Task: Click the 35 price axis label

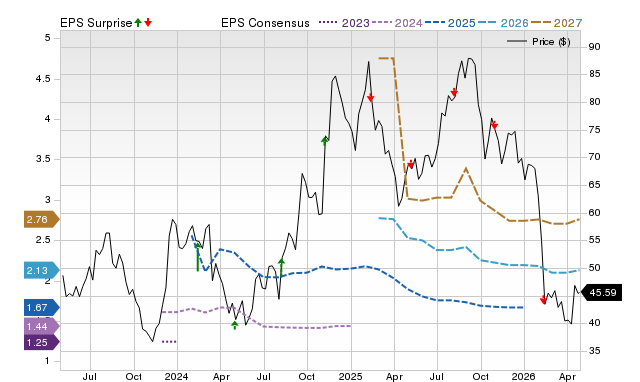Action: coord(594,351)
